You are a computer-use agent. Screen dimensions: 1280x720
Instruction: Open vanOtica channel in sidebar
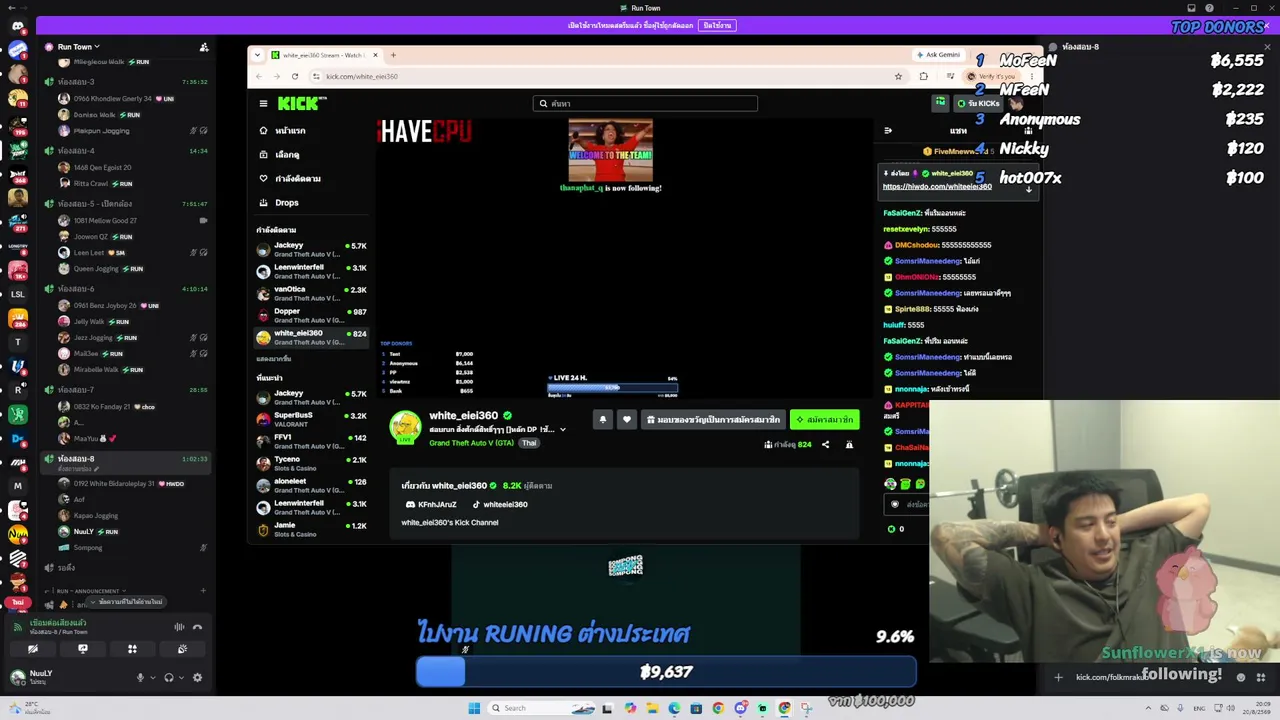pos(312,293)
